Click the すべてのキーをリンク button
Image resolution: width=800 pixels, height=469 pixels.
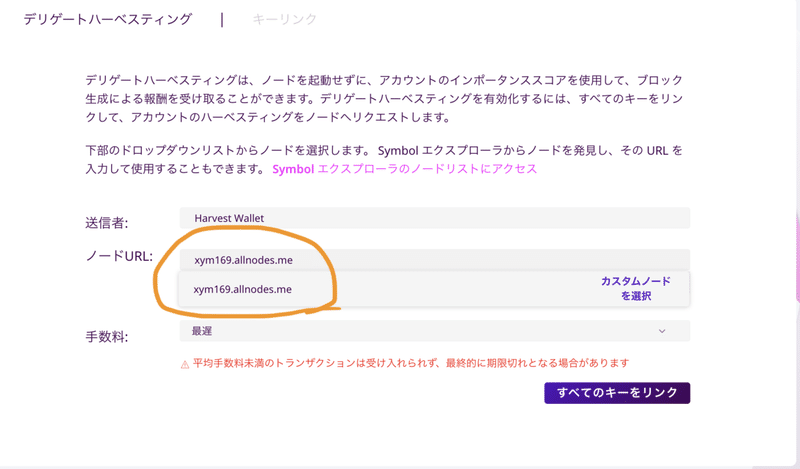[617, 393]
